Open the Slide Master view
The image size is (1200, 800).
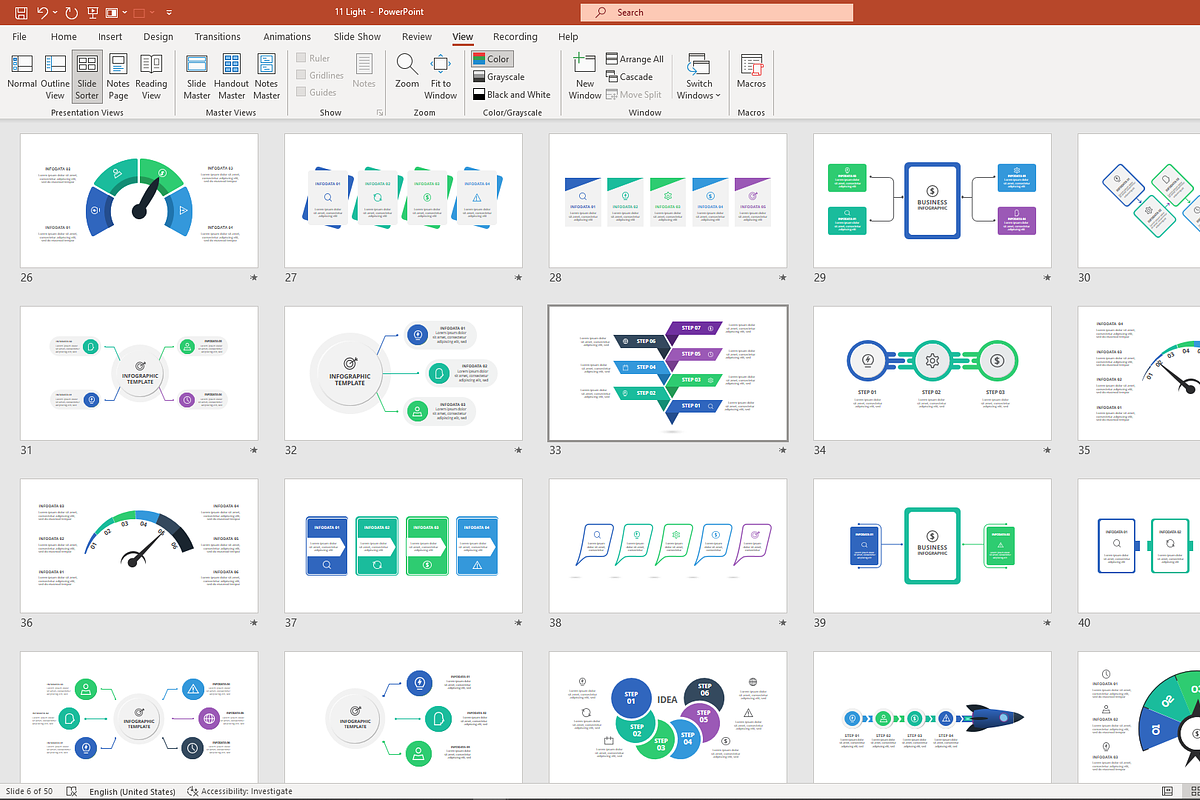click(197, 77)
